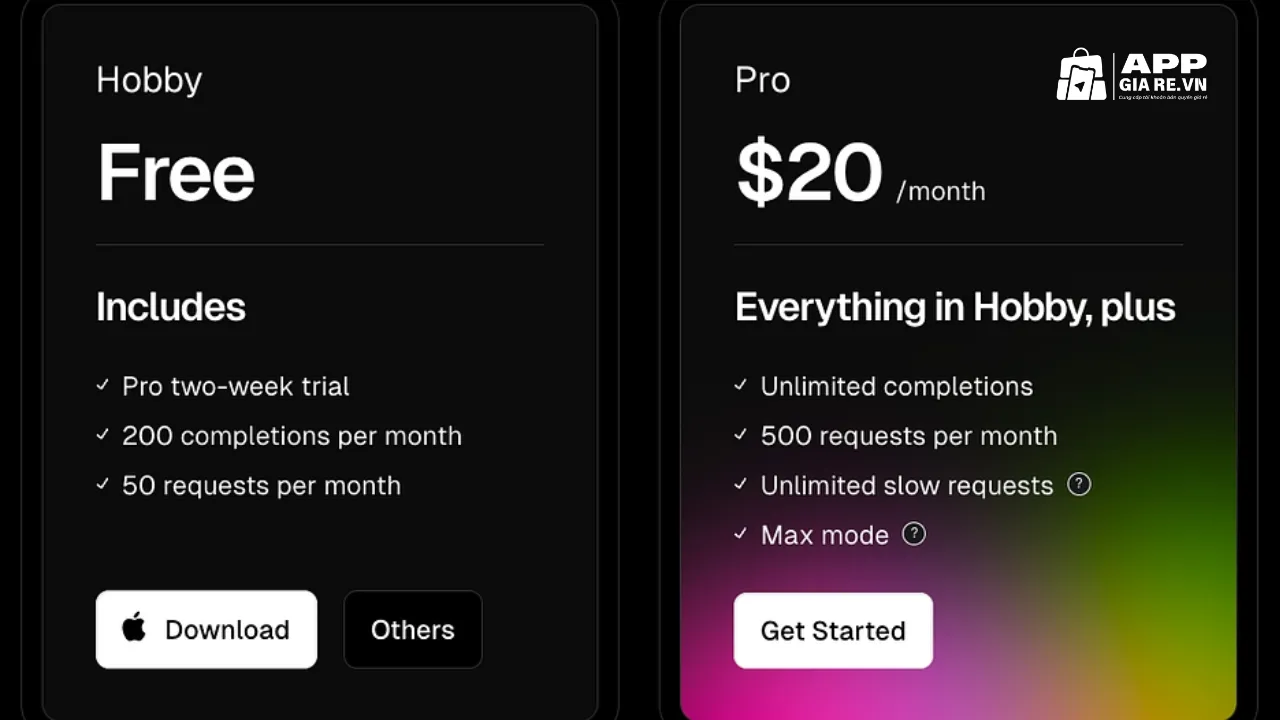Click the checkmark beside 200 completions per month

pos(101,435)
